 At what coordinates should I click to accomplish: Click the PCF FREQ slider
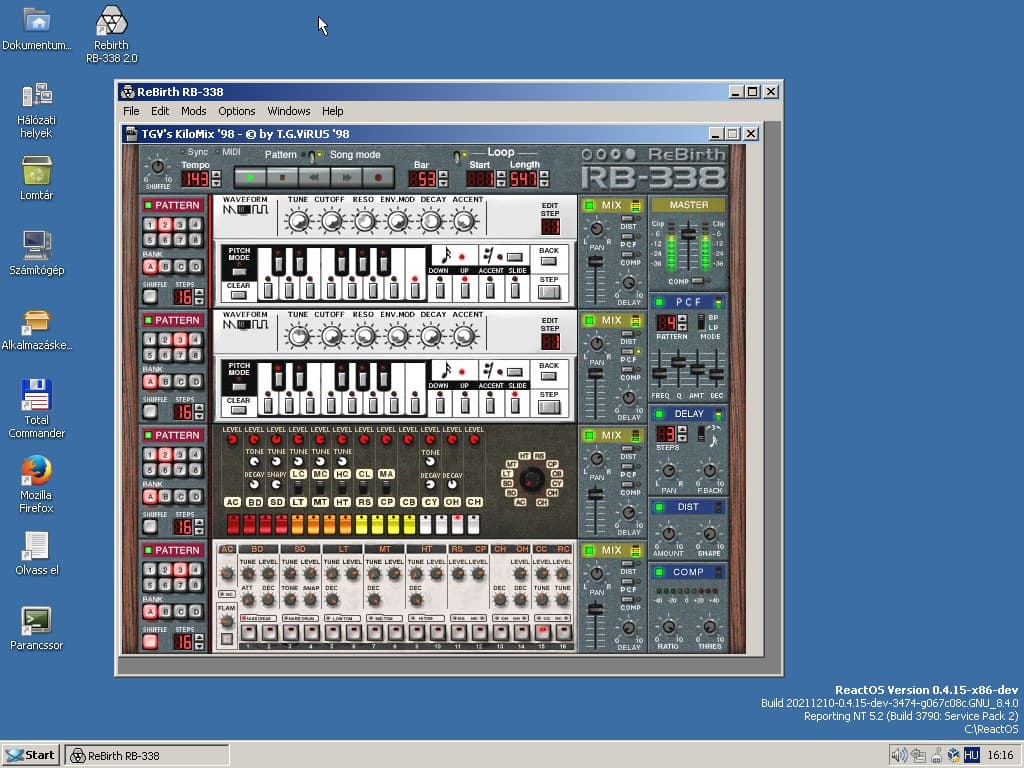click(x=660, y=374)
